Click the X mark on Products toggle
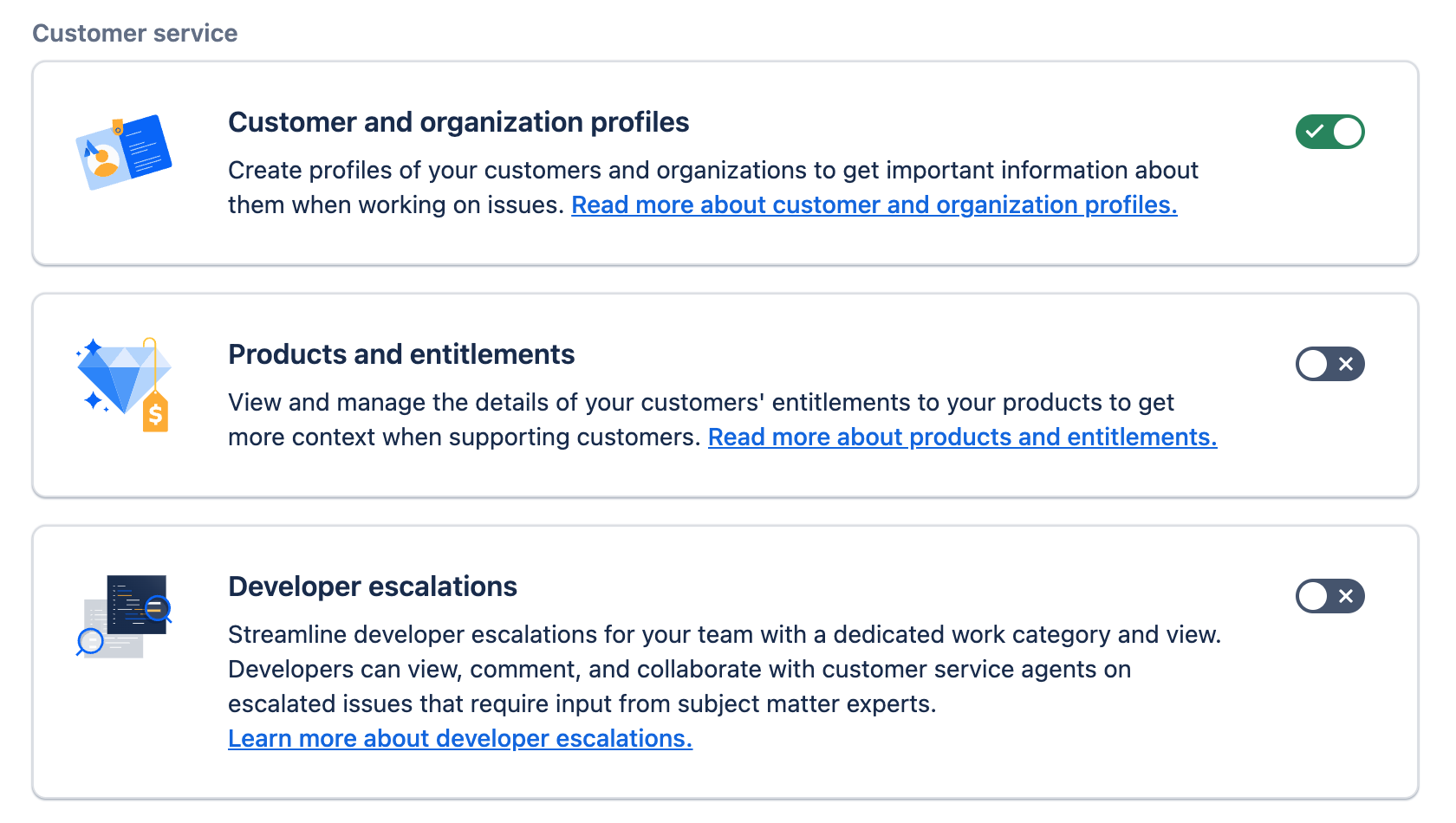The width and height of the screenshot is (1456, 823). click(1346, 364)
